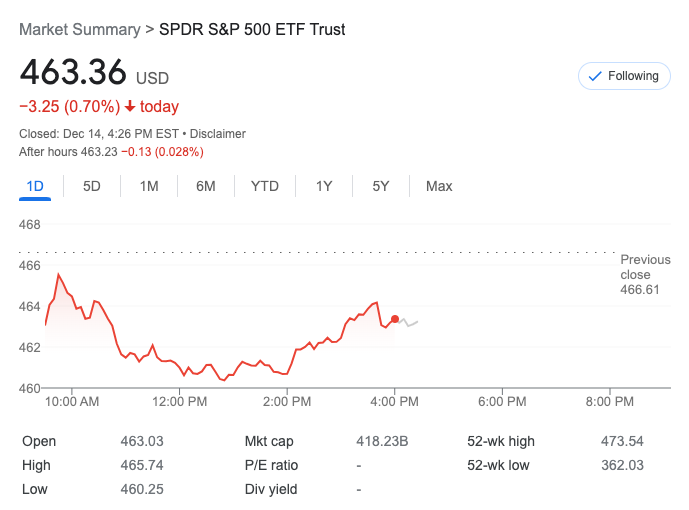
Task: Click the Market Summary breadcrumb
Action: [x=79, y=30]
